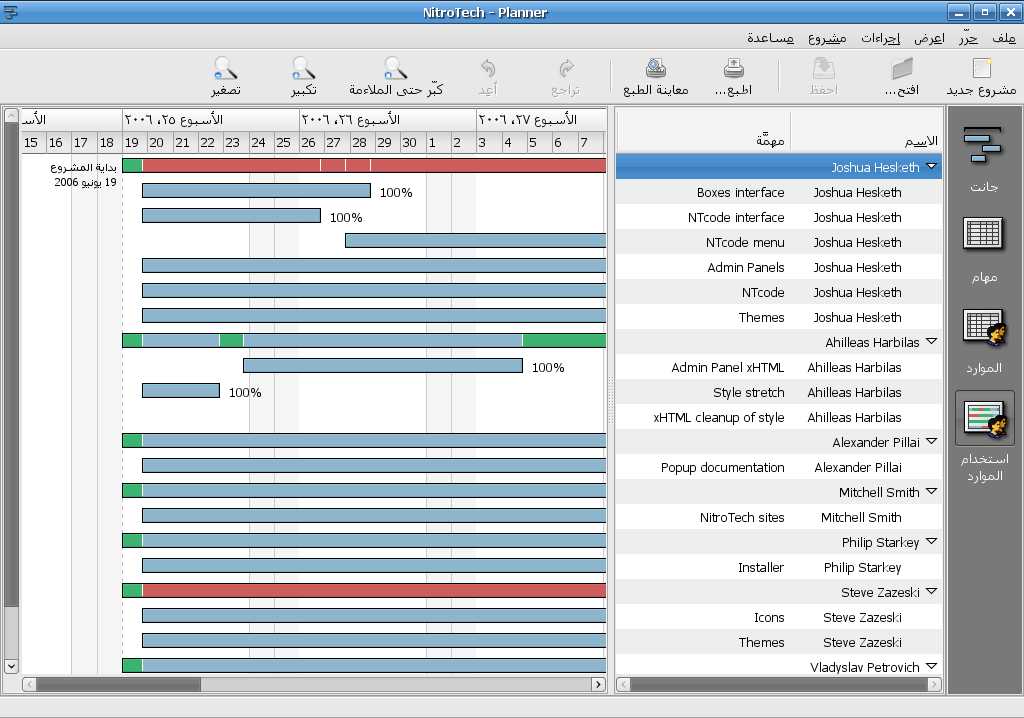The image size is (1024, 718).
Task: Click the Boxes interface bar in the chart
Action: tap(256, 191)
